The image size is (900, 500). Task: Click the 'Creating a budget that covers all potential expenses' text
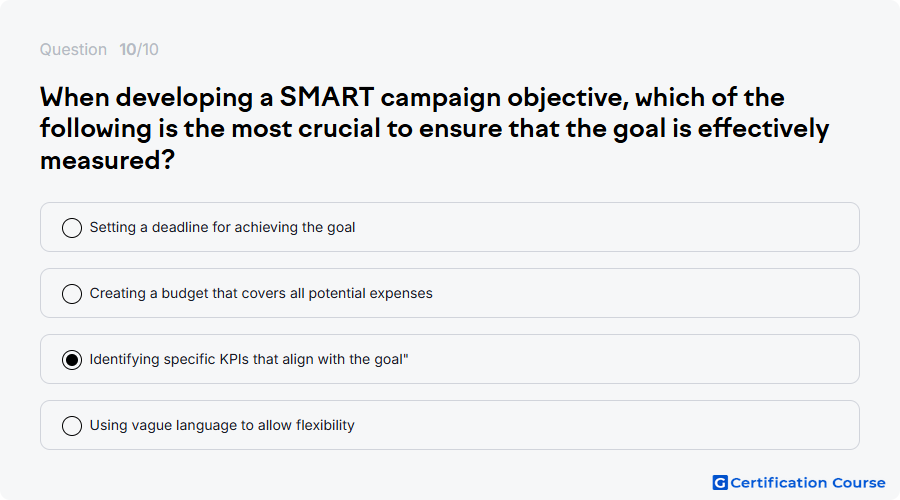[x=261, y=293]
